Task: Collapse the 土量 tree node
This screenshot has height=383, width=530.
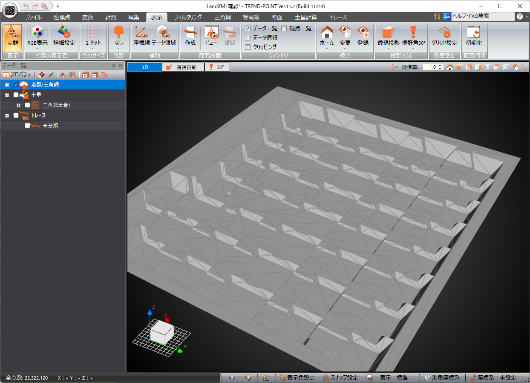Action: click(7, 95)
